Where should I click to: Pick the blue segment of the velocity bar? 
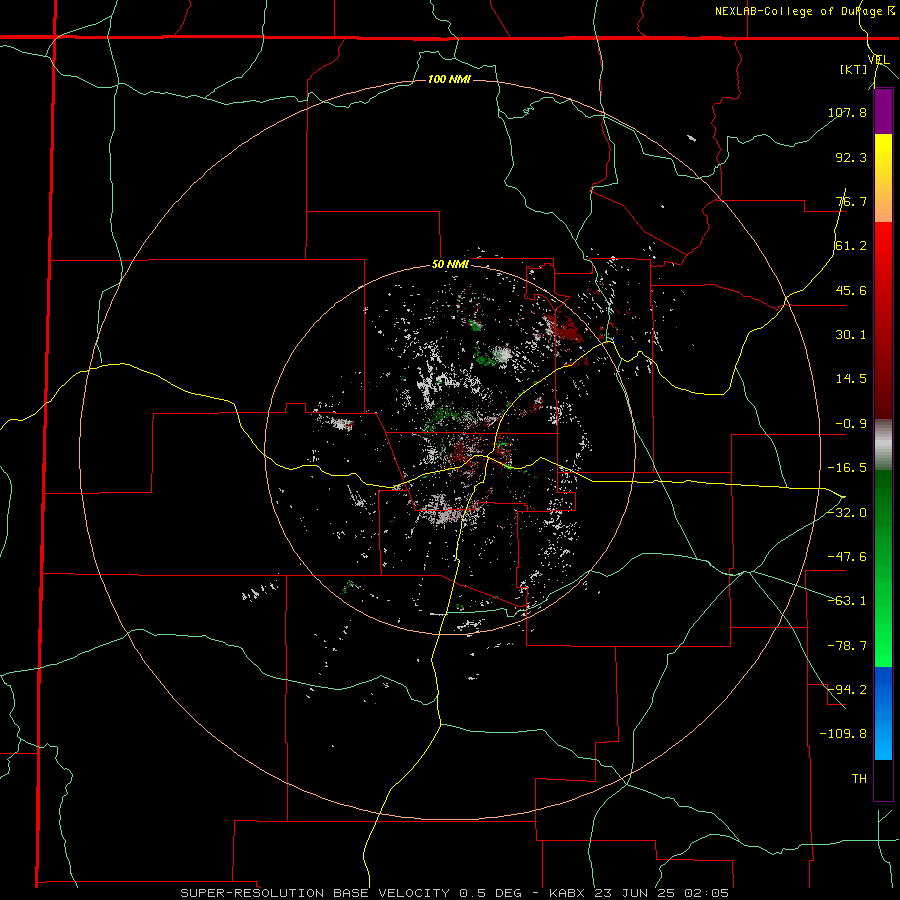[883, 713]
